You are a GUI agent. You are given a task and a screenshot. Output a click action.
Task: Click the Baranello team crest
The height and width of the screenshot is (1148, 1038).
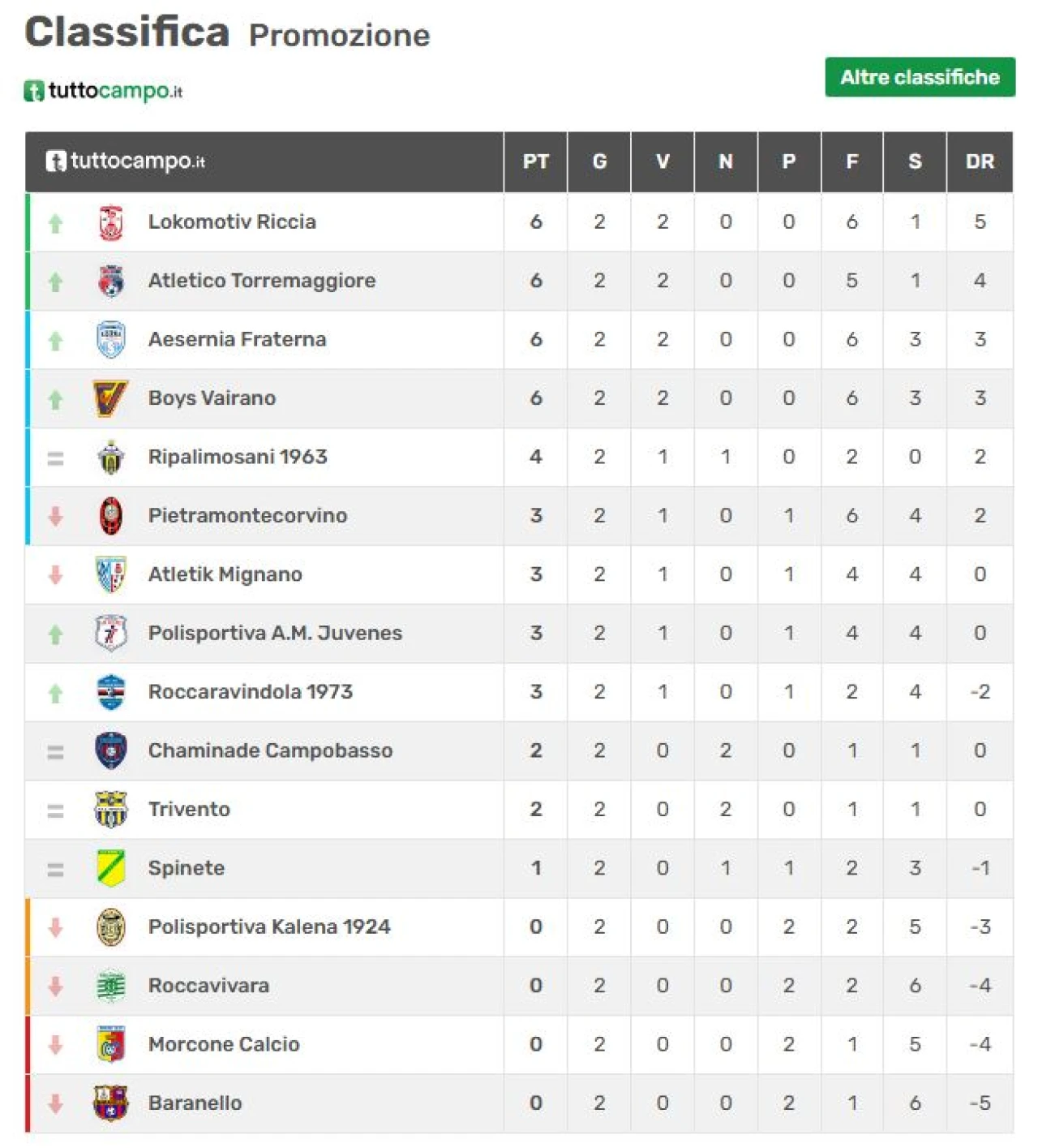pyautogui.click(x=111, y=1103)
